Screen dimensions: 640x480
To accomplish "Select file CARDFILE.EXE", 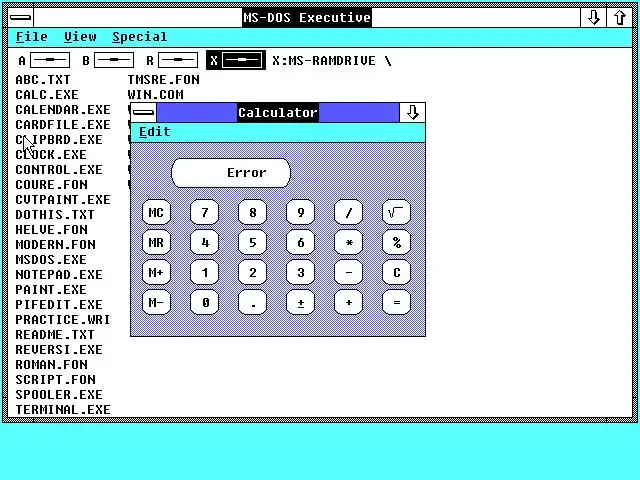I will pyautogui.click(x=63, y=124).
